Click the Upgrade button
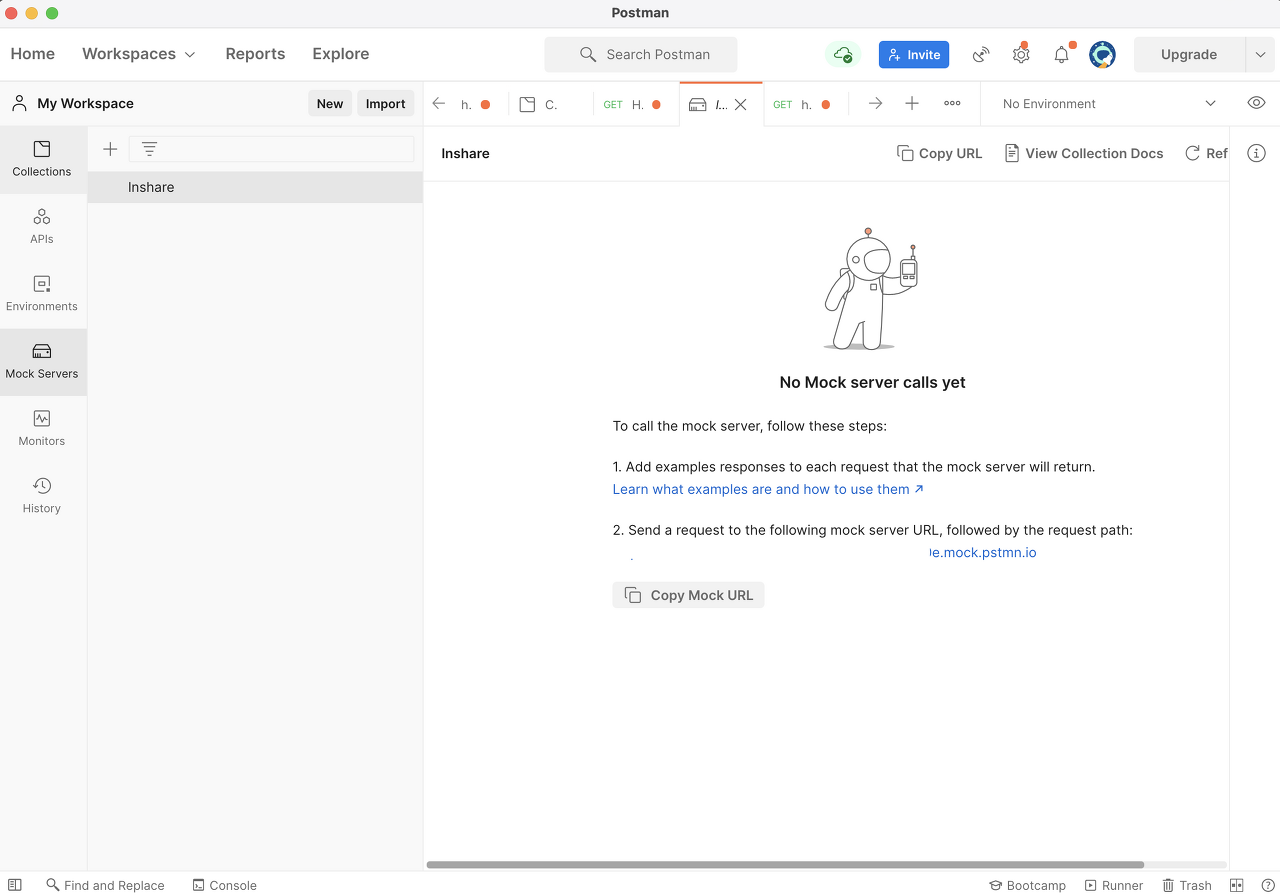The height and width of the screenshot is (896, 1280). [1189, 54]
